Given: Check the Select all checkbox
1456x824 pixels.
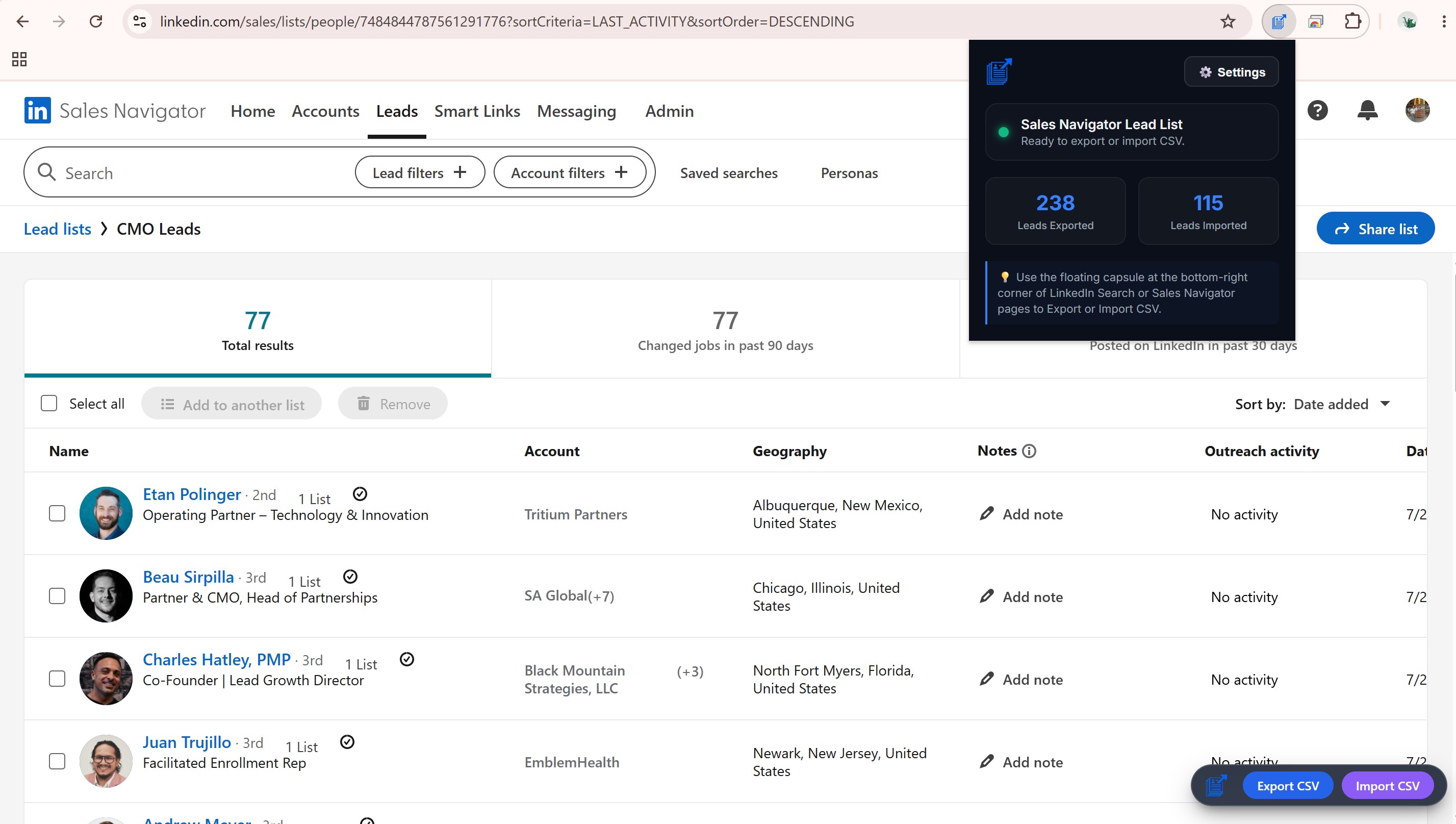Looking at the screenshot, I should pos(49,404).
